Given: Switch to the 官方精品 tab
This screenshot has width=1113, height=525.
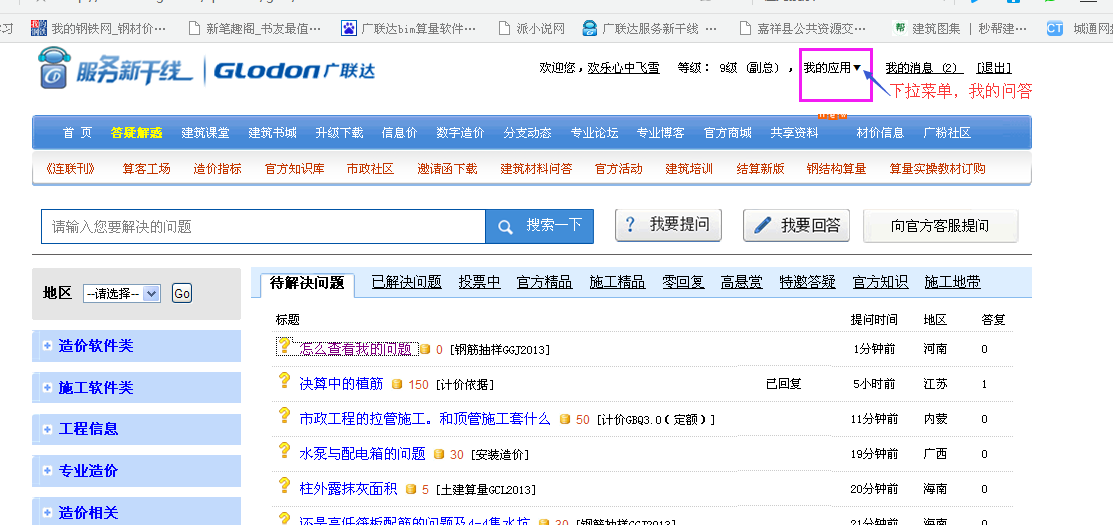Looking at the screenshot, I should click(544, 282).
